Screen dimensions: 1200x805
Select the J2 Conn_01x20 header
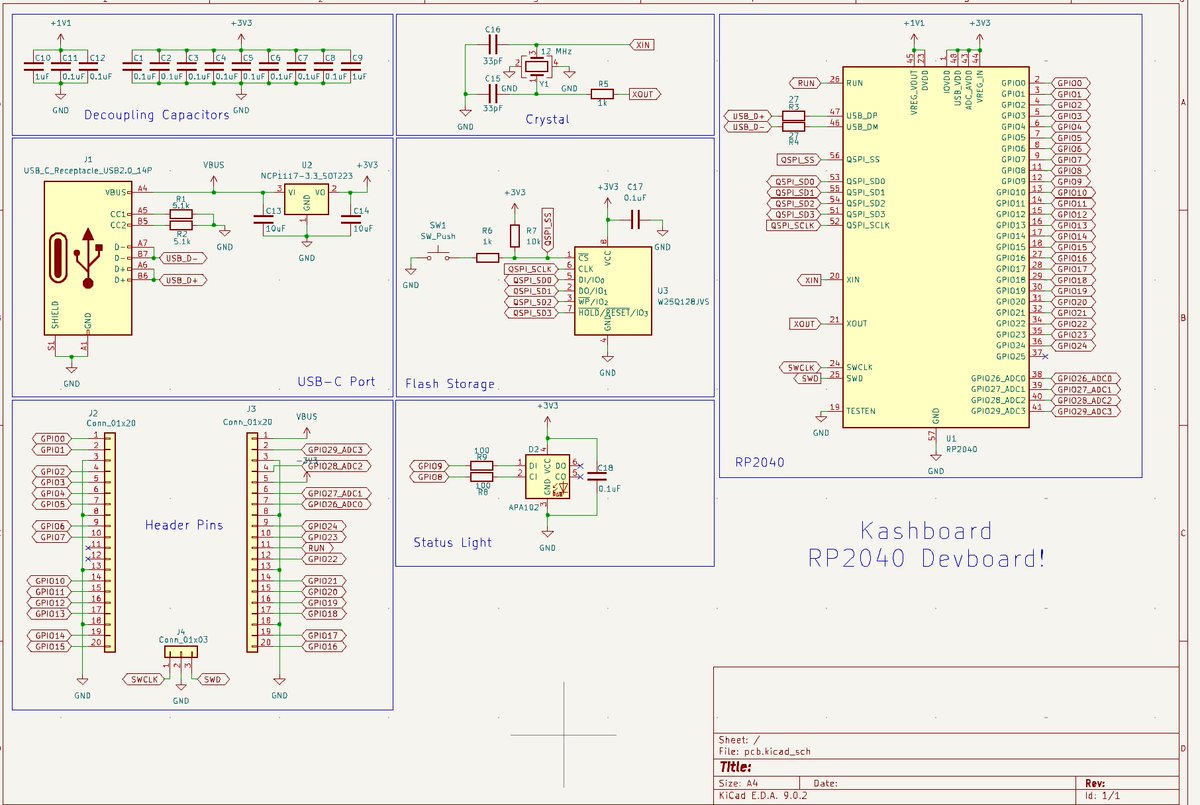point(108,541)
